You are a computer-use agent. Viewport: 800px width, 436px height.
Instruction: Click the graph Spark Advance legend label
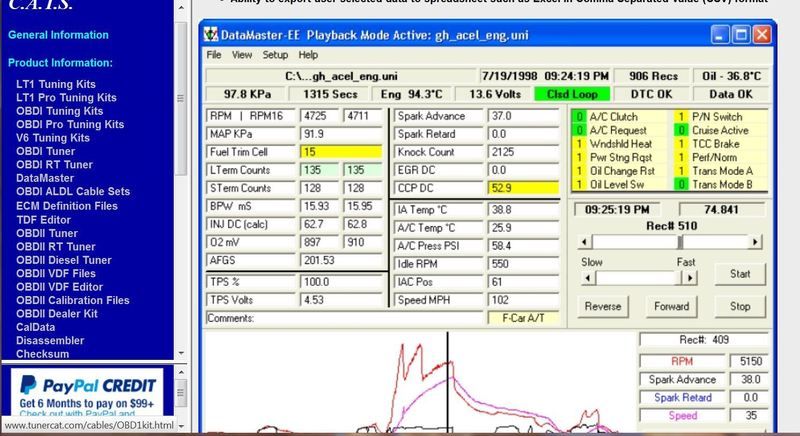pyautogui.click(x=682, y=380)
